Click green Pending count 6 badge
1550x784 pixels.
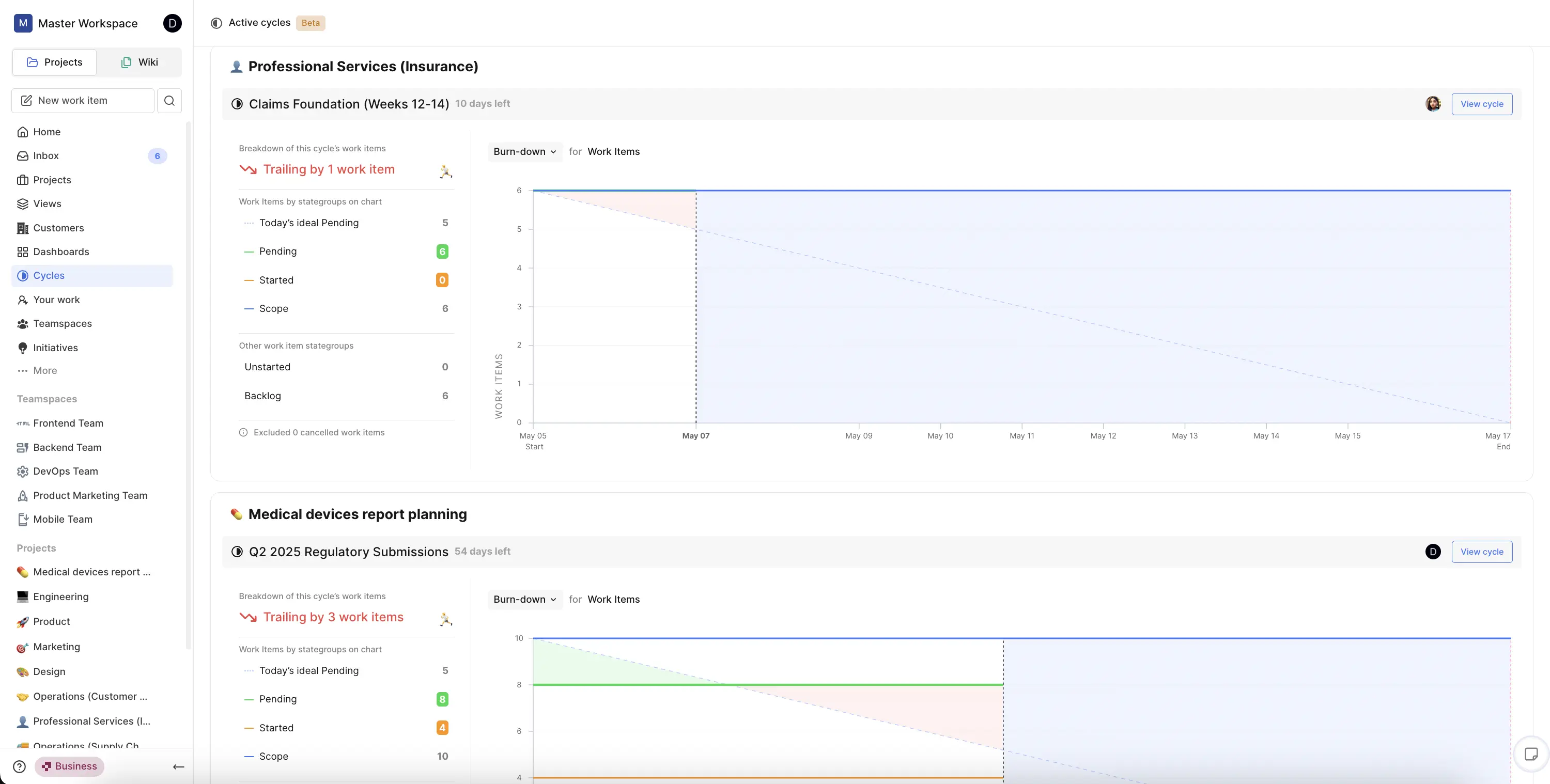(442, 252)
